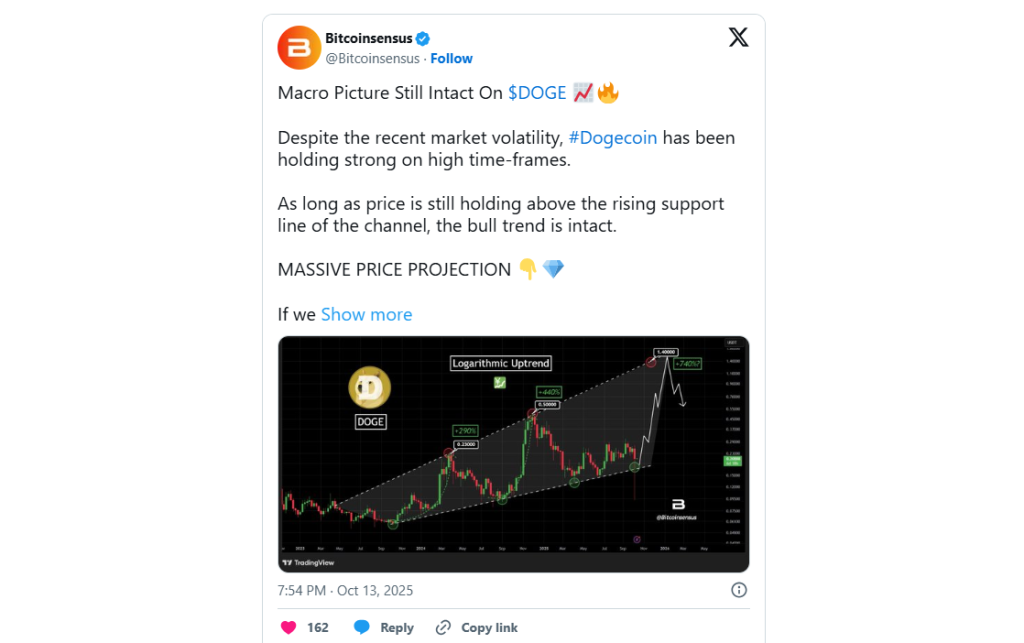Image resolution: width=1024 pixels, height=643 pixels.
Task: Click the Bitcoinsensus display name
Action: (x=369, y=39)
